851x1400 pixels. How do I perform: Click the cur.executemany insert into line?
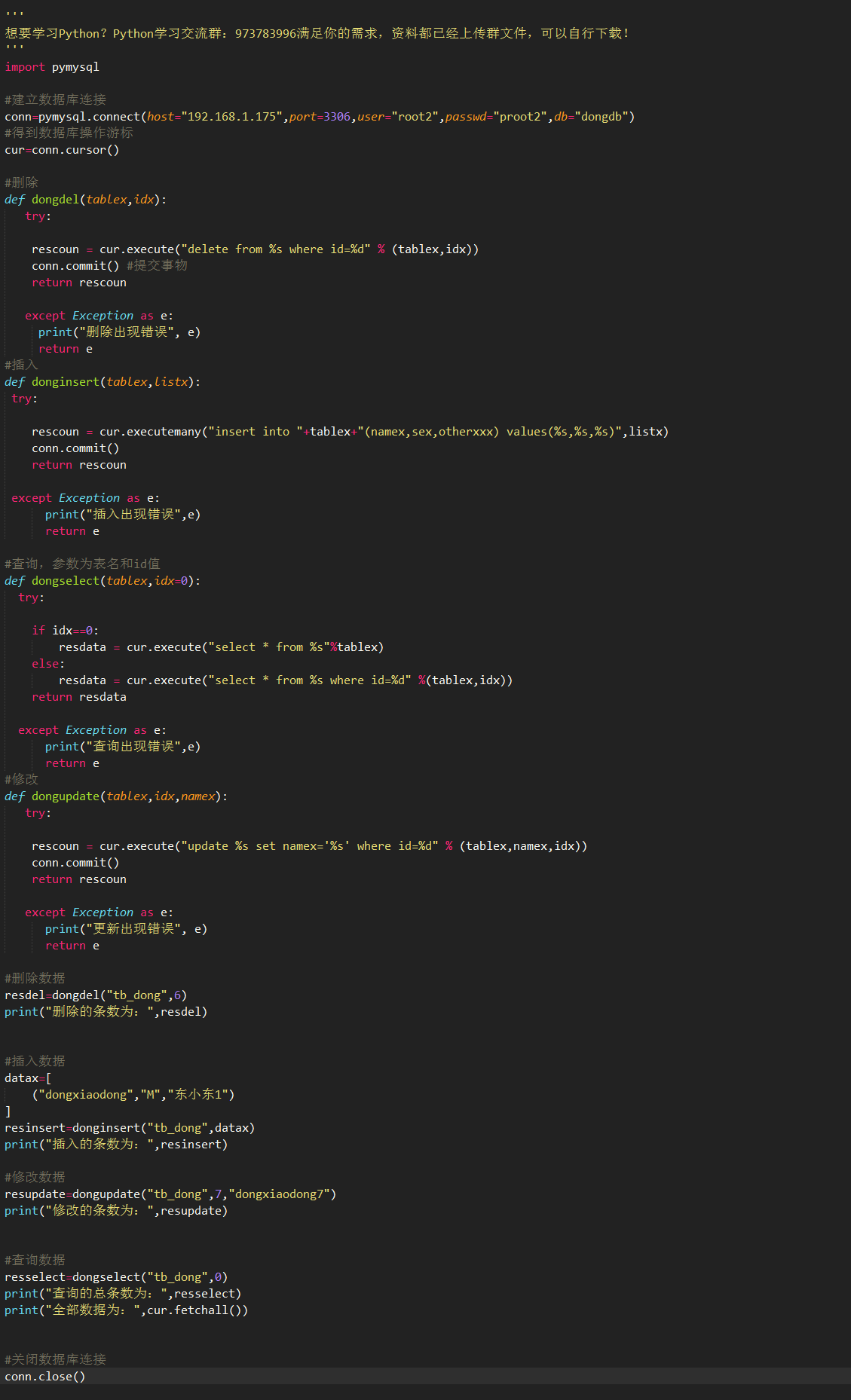point(350,432)
